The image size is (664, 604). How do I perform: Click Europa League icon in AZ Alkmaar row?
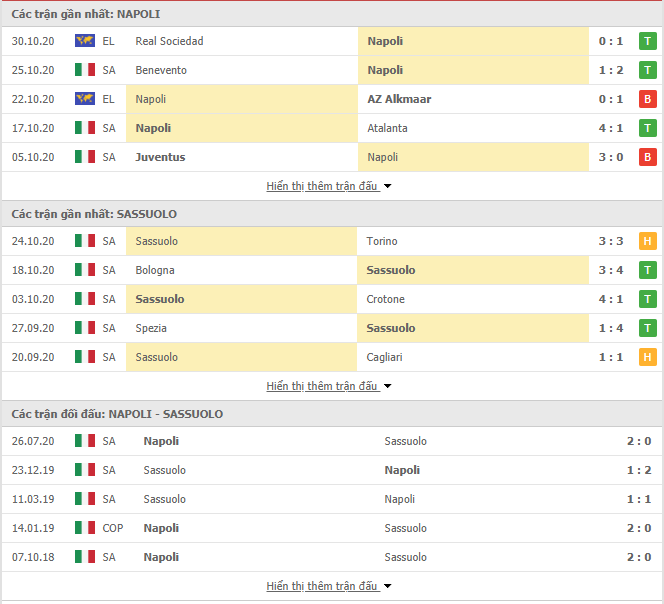click(85, 99)
